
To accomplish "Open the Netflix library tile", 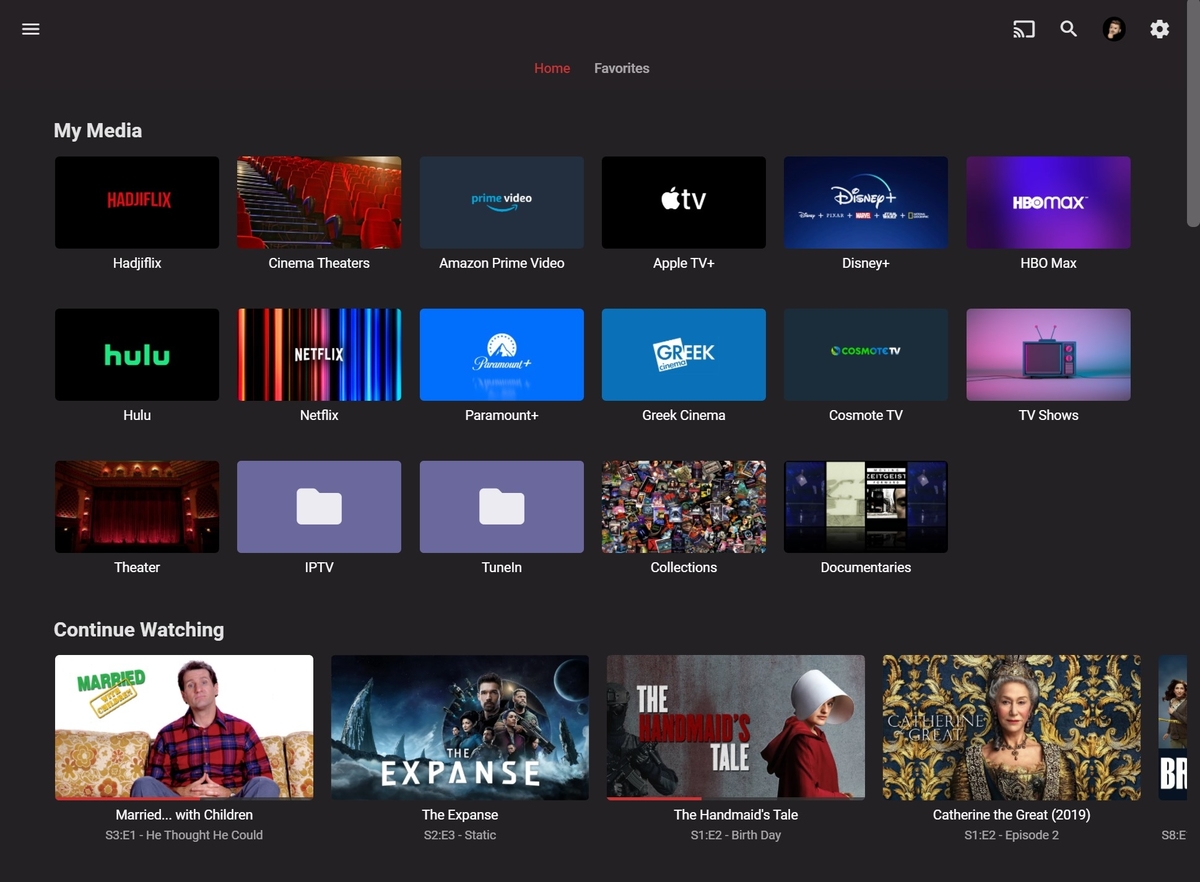I will (319, 354).
